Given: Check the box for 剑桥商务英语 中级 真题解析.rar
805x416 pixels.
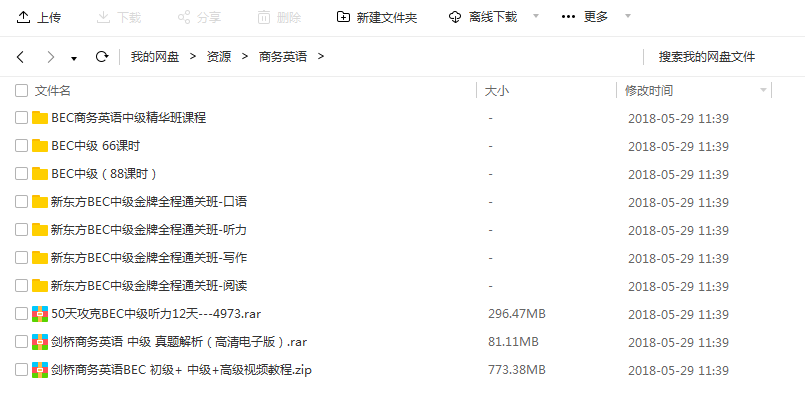Looking at the screenshot, I should tap(21, 342).
